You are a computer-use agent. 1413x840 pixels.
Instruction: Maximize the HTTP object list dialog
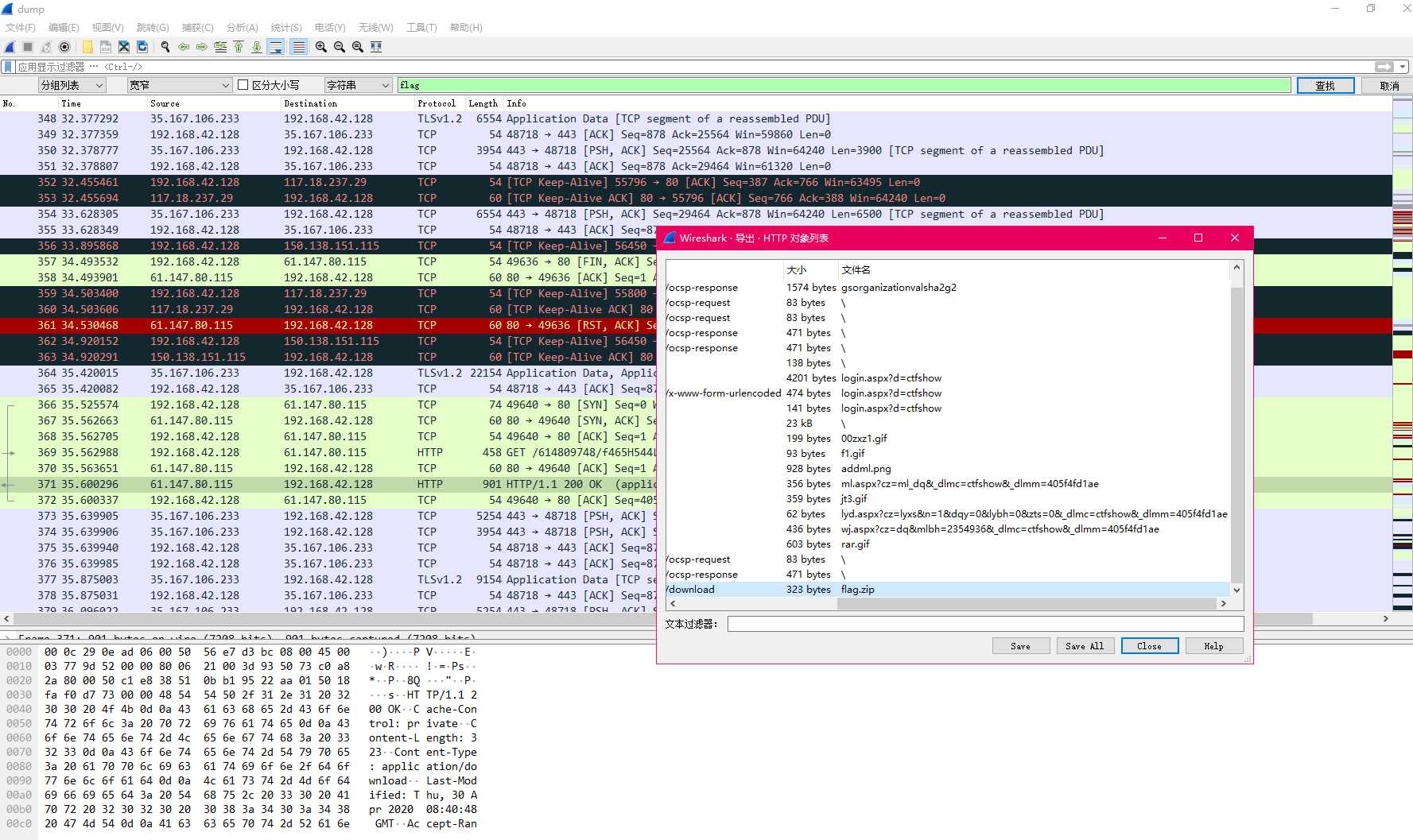(x=1198, y=238)
